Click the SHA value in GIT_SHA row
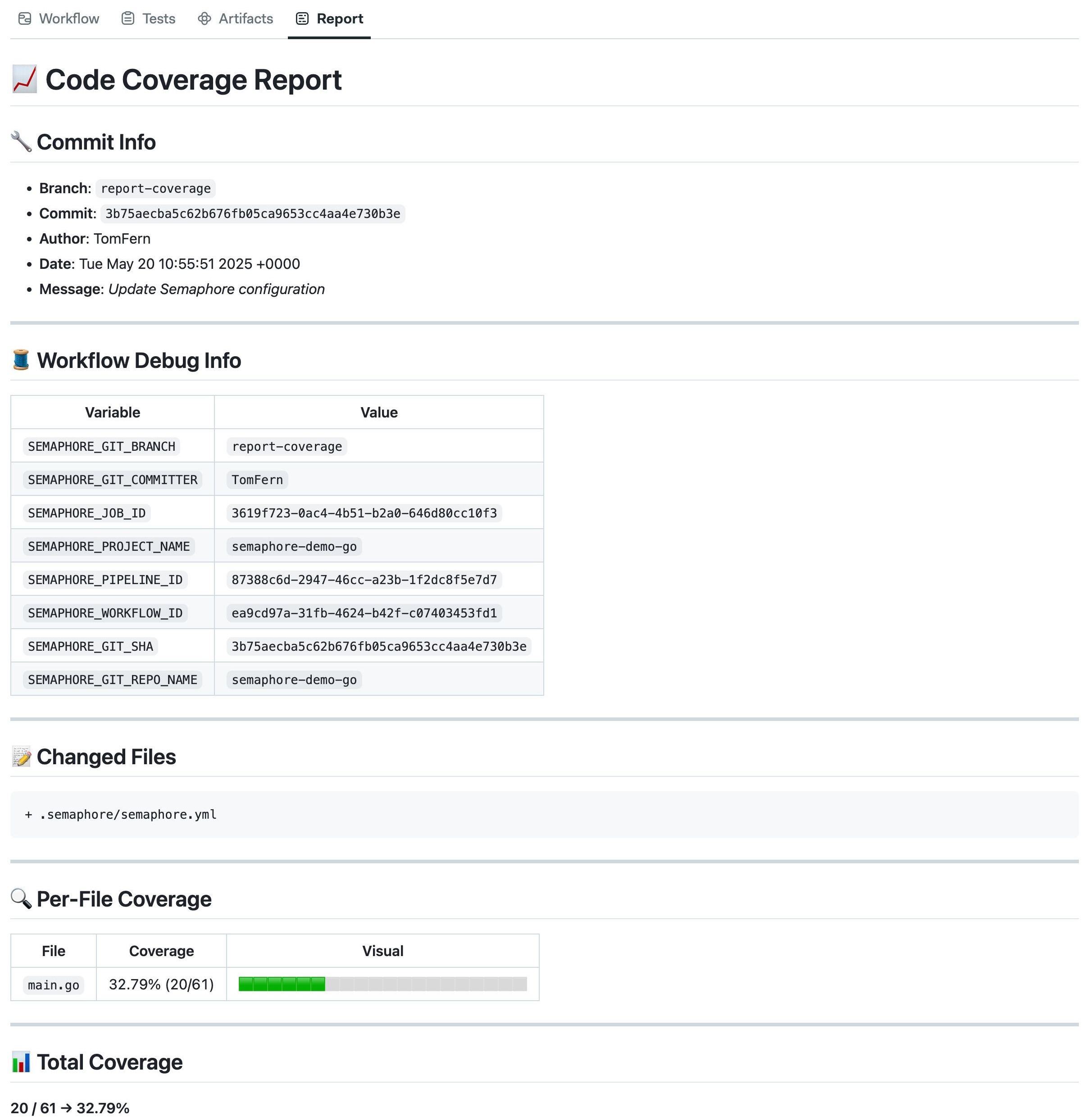Viewport: 1083px width, 1120px height. [379, 646]
